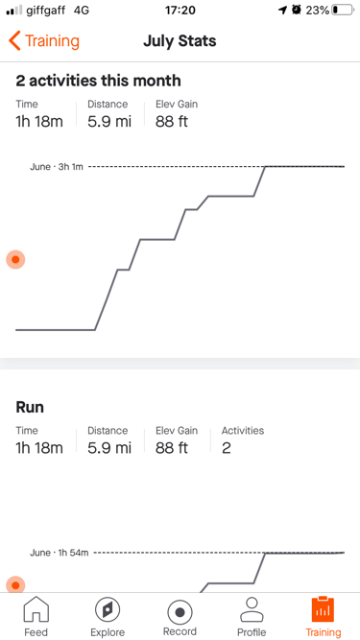This screenshot has height=640, width=360.
Task: Tap the Run section heading
Action: [x=29, y=407]
